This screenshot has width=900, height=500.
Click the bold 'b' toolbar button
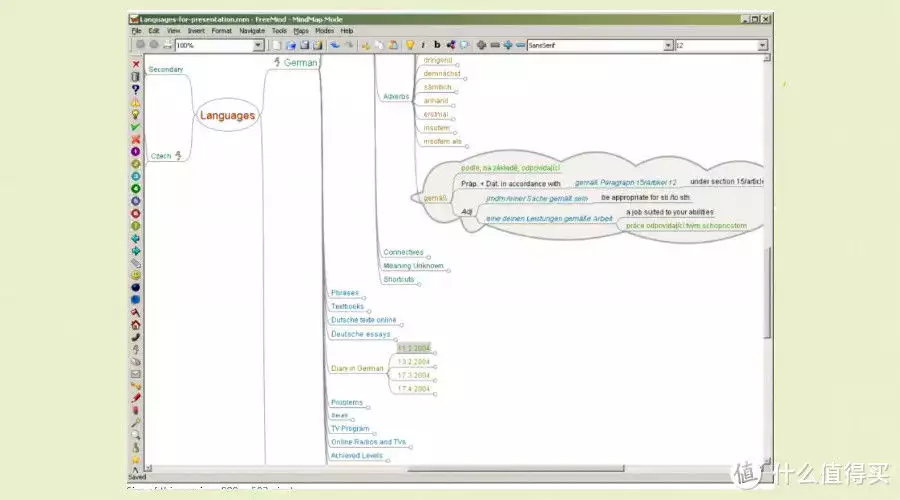pos(437,45)
